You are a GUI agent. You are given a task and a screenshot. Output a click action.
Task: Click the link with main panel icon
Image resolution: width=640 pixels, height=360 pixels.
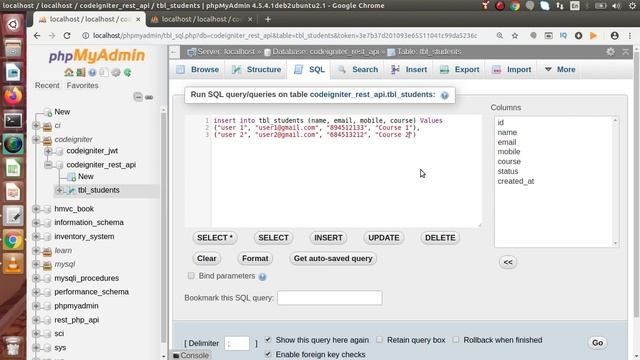click(149, 97)
